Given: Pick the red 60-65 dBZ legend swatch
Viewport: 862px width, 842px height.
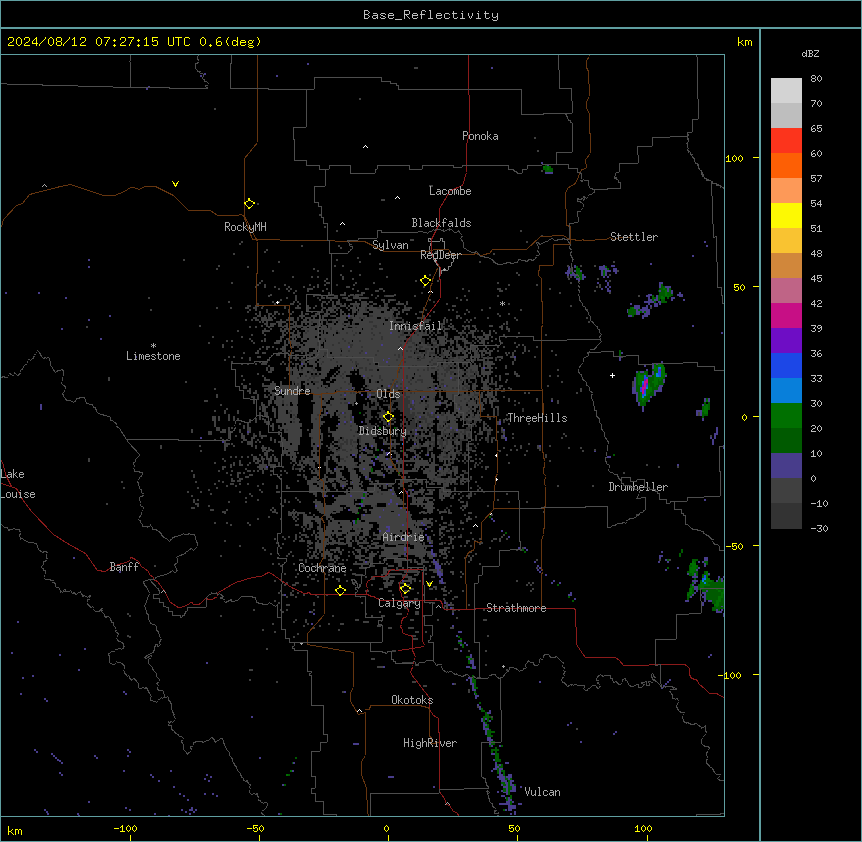Looking at the screenshot, I should 786,141.
